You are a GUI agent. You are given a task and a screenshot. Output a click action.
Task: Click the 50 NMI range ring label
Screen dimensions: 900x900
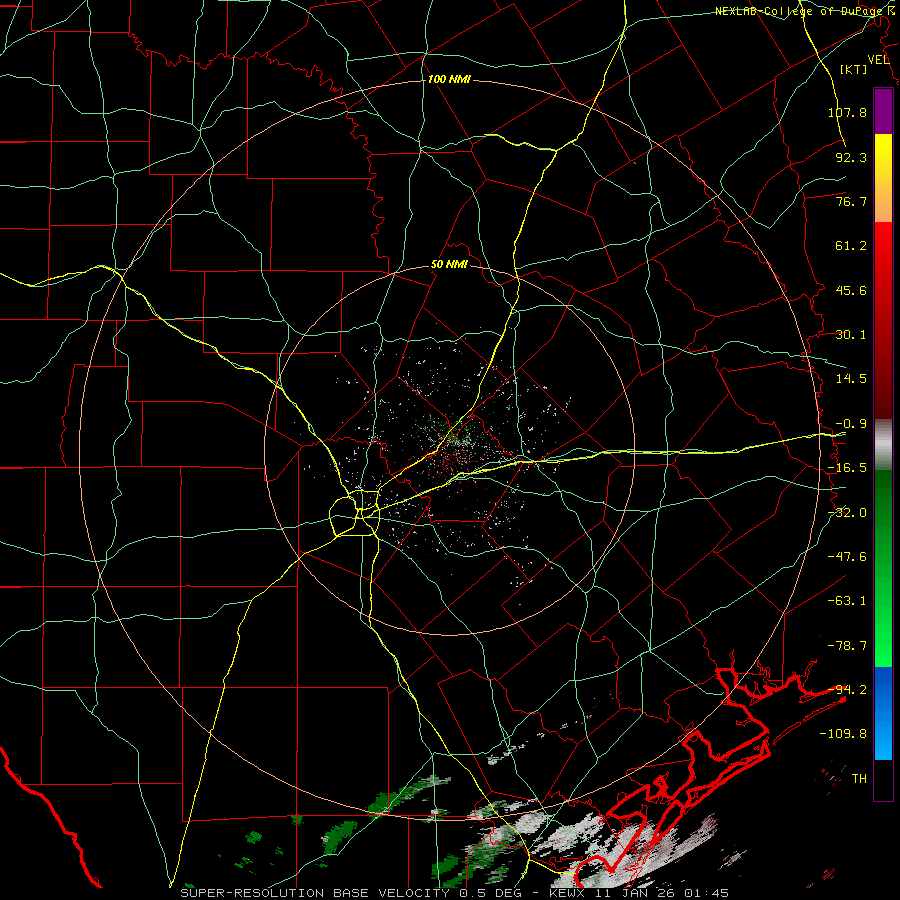click(x=449, y=265)
